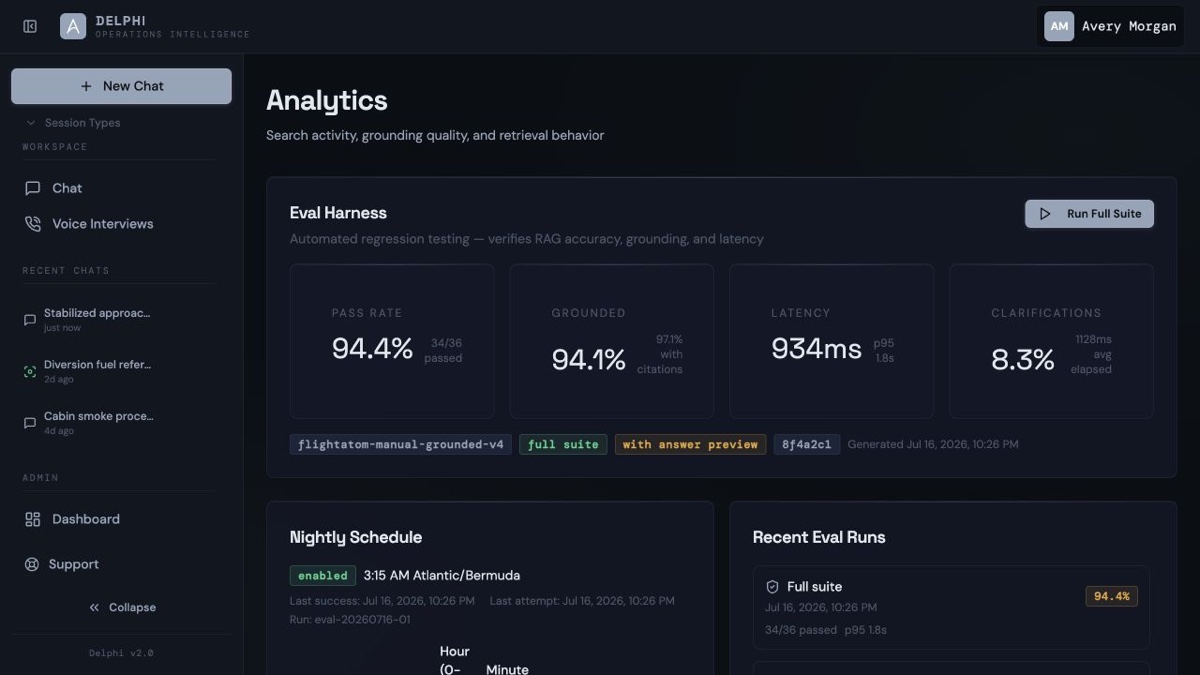
Task: Click the Collapse double-chevron icon
Action: pos(94,607)
